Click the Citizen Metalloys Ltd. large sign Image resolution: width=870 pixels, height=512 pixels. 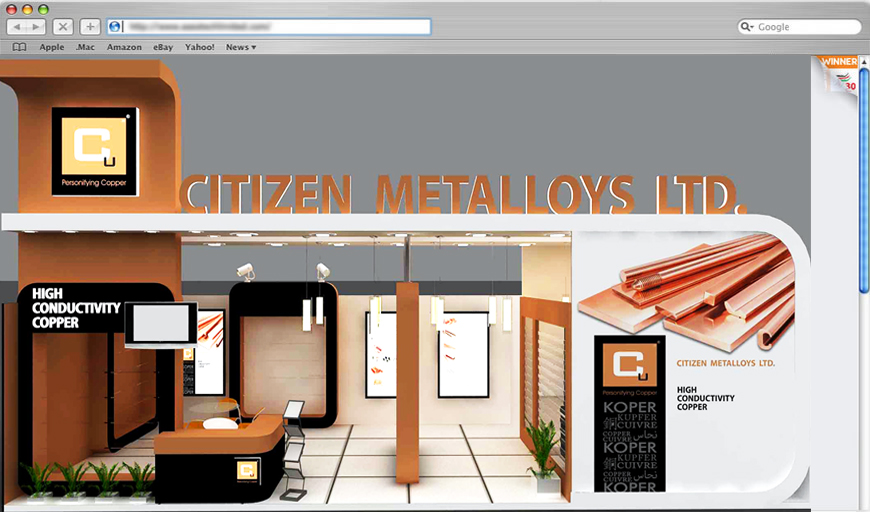click(462, 194)
